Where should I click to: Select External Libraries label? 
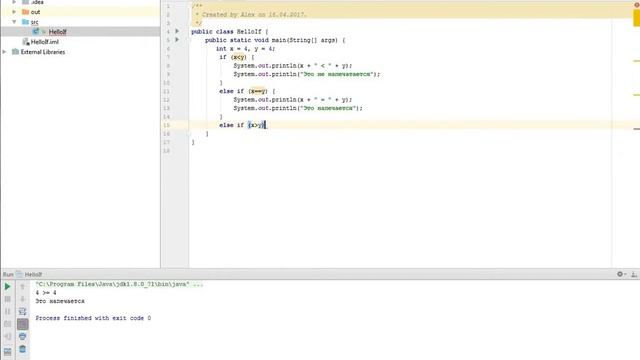[x=43, y=52]
